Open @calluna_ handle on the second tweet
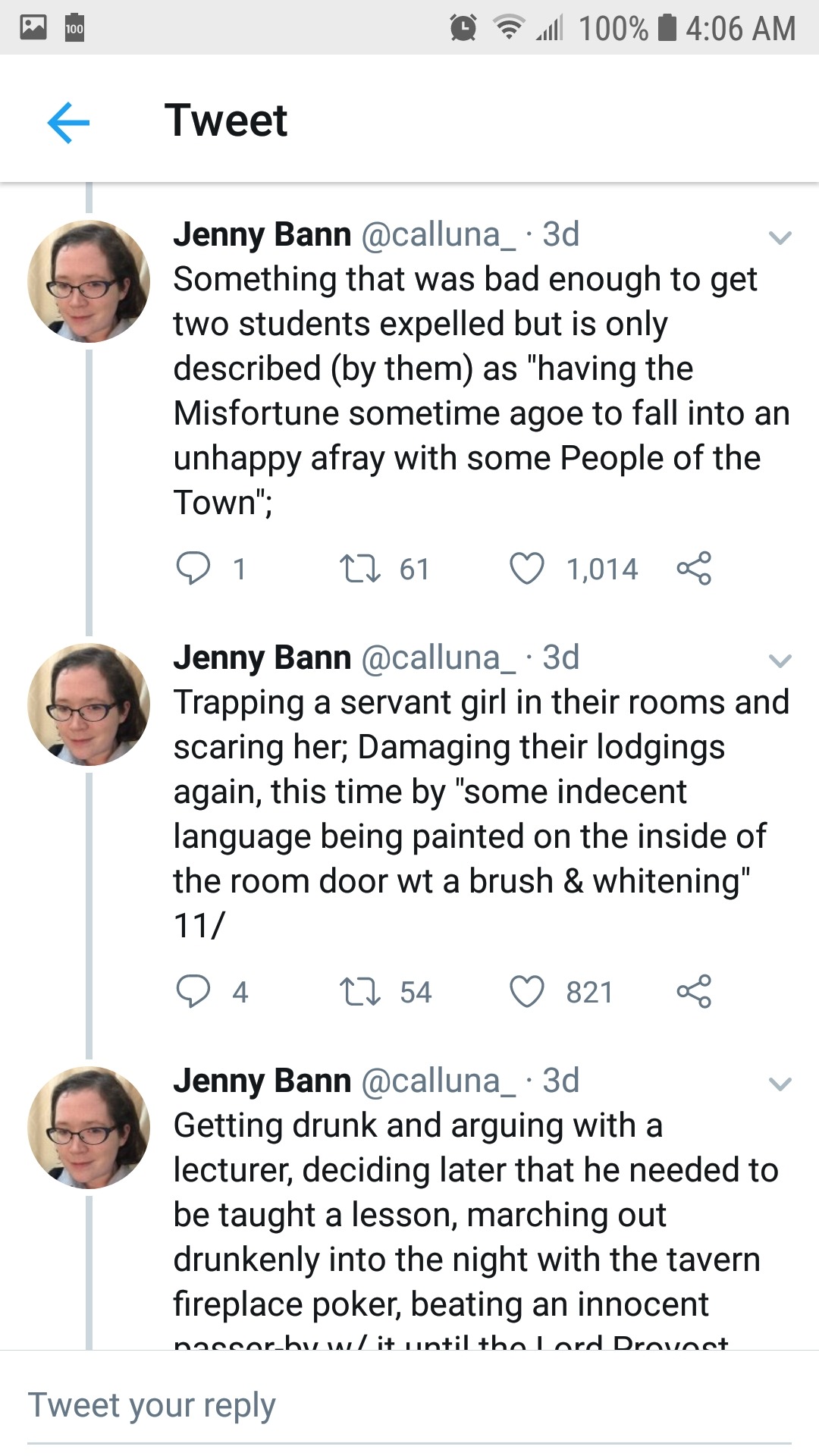 tap(438, 657)
